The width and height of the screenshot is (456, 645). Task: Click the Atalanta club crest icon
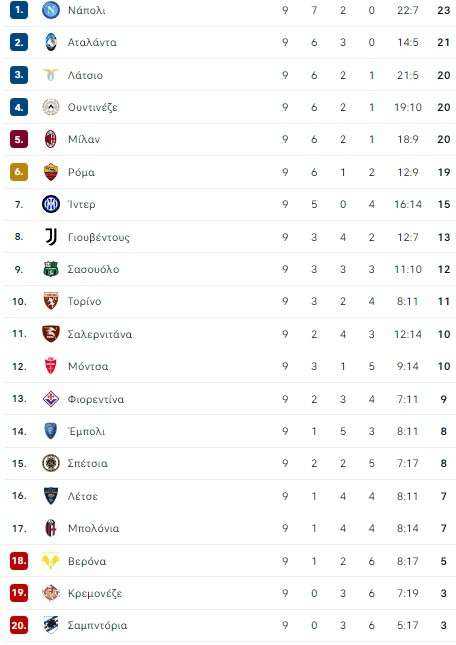tap(51, 42)
